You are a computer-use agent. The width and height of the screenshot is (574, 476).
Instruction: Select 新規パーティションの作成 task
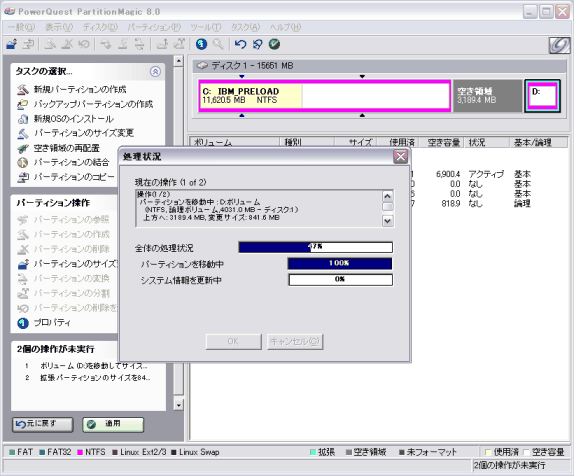80,89
